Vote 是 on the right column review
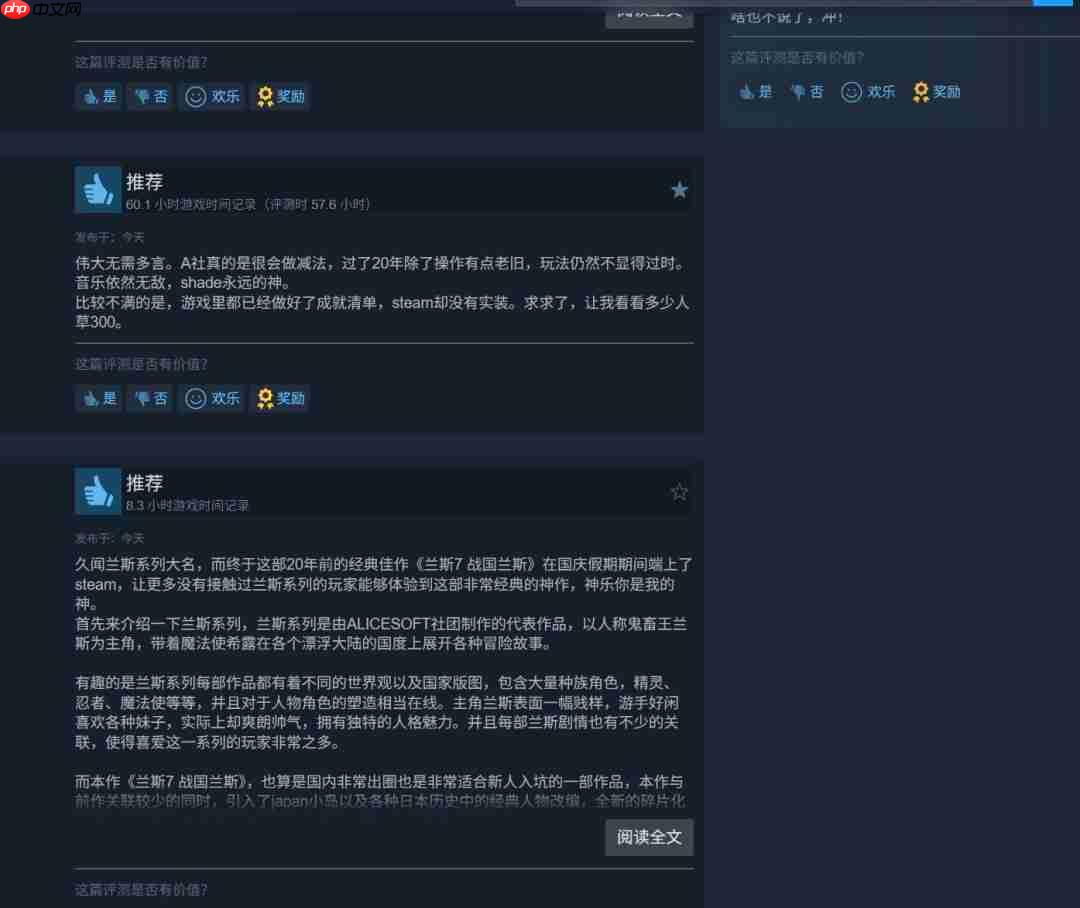 click(x=755, y=92)
